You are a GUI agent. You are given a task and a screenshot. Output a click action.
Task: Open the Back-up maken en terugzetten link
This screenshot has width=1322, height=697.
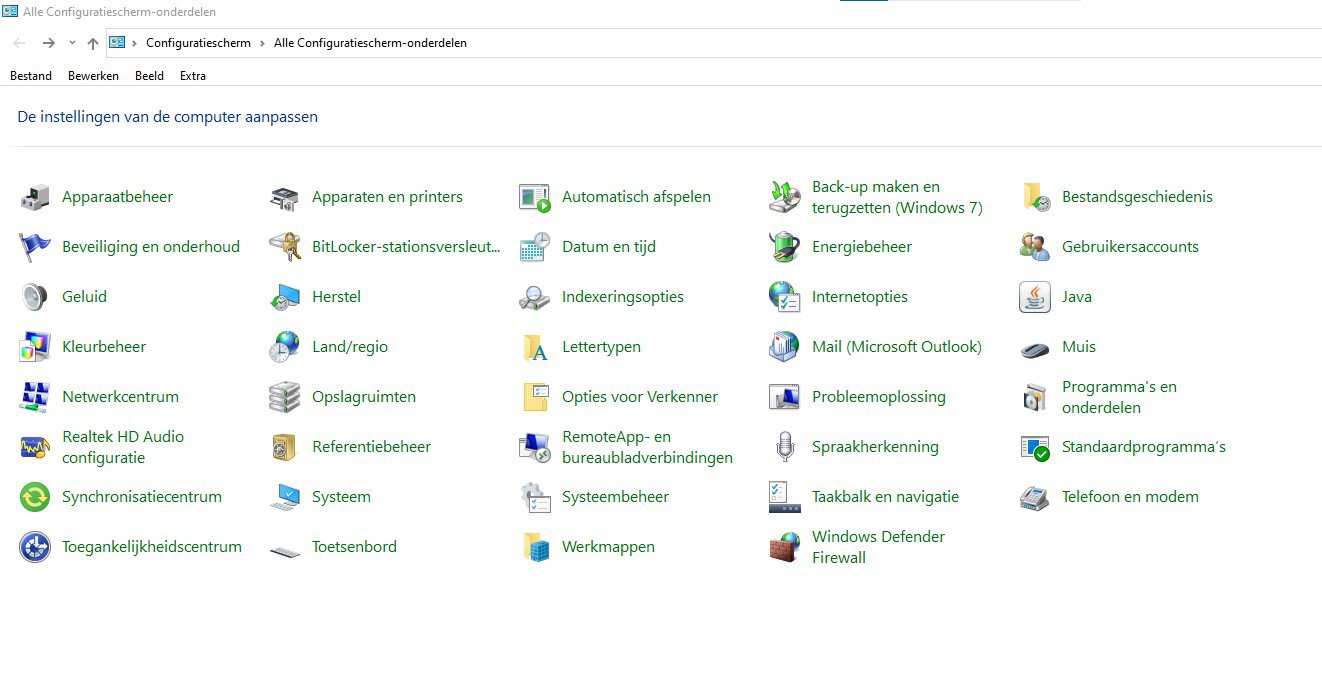click(897, 197)
